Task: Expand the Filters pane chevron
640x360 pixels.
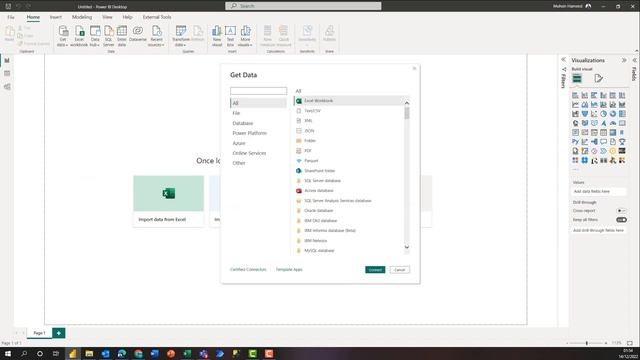Action: [x=563, y=60]
